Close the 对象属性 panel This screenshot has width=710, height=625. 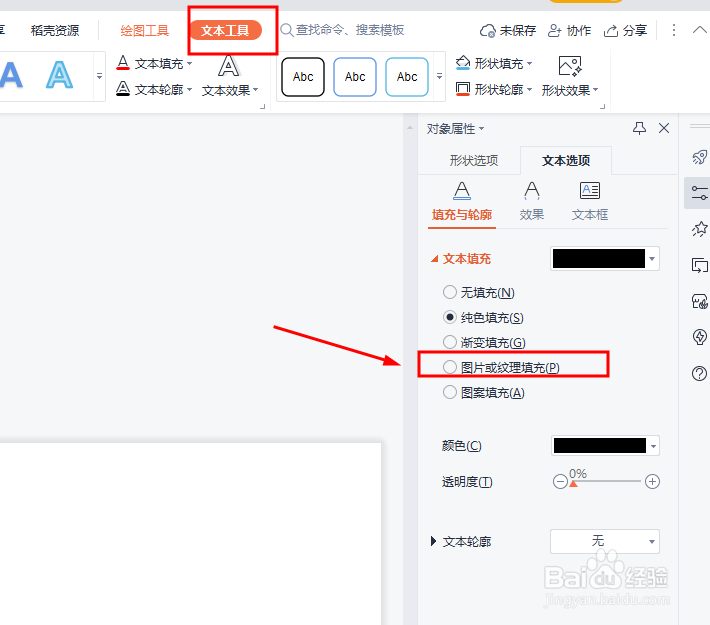click(x=664, y=128)
